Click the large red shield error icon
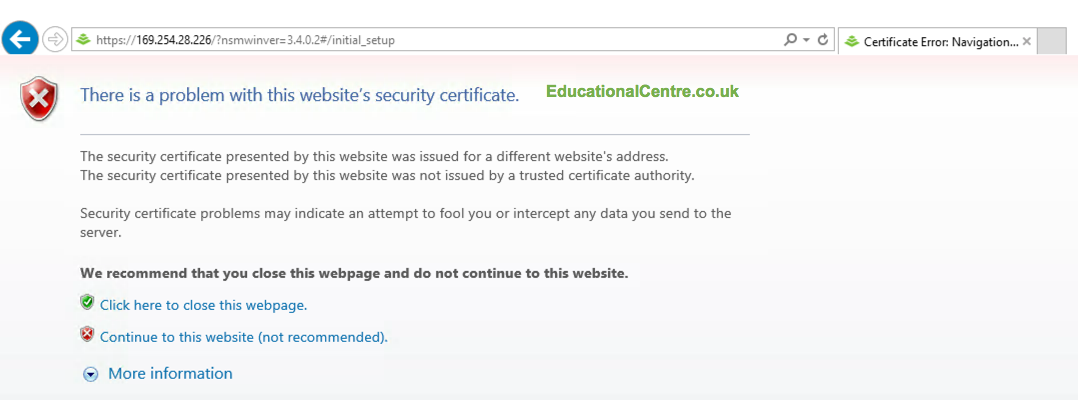Viewport: 1078px width, 400px height. 40,99
